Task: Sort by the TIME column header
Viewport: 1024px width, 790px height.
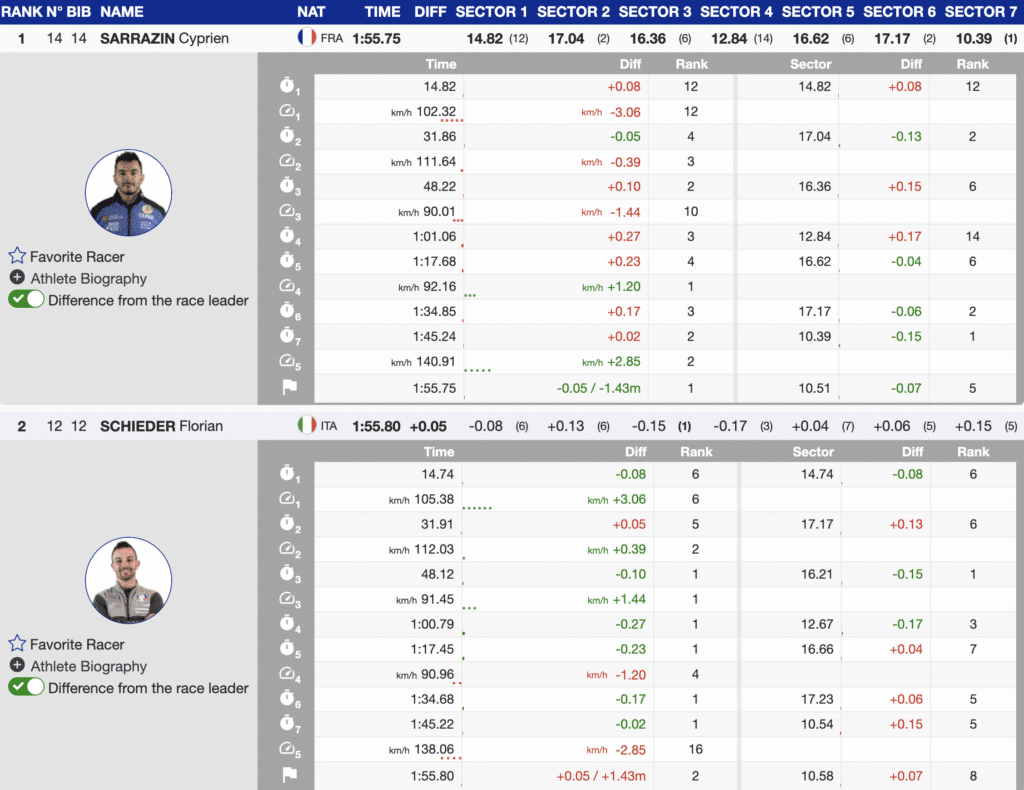Action: pos(382,12)
